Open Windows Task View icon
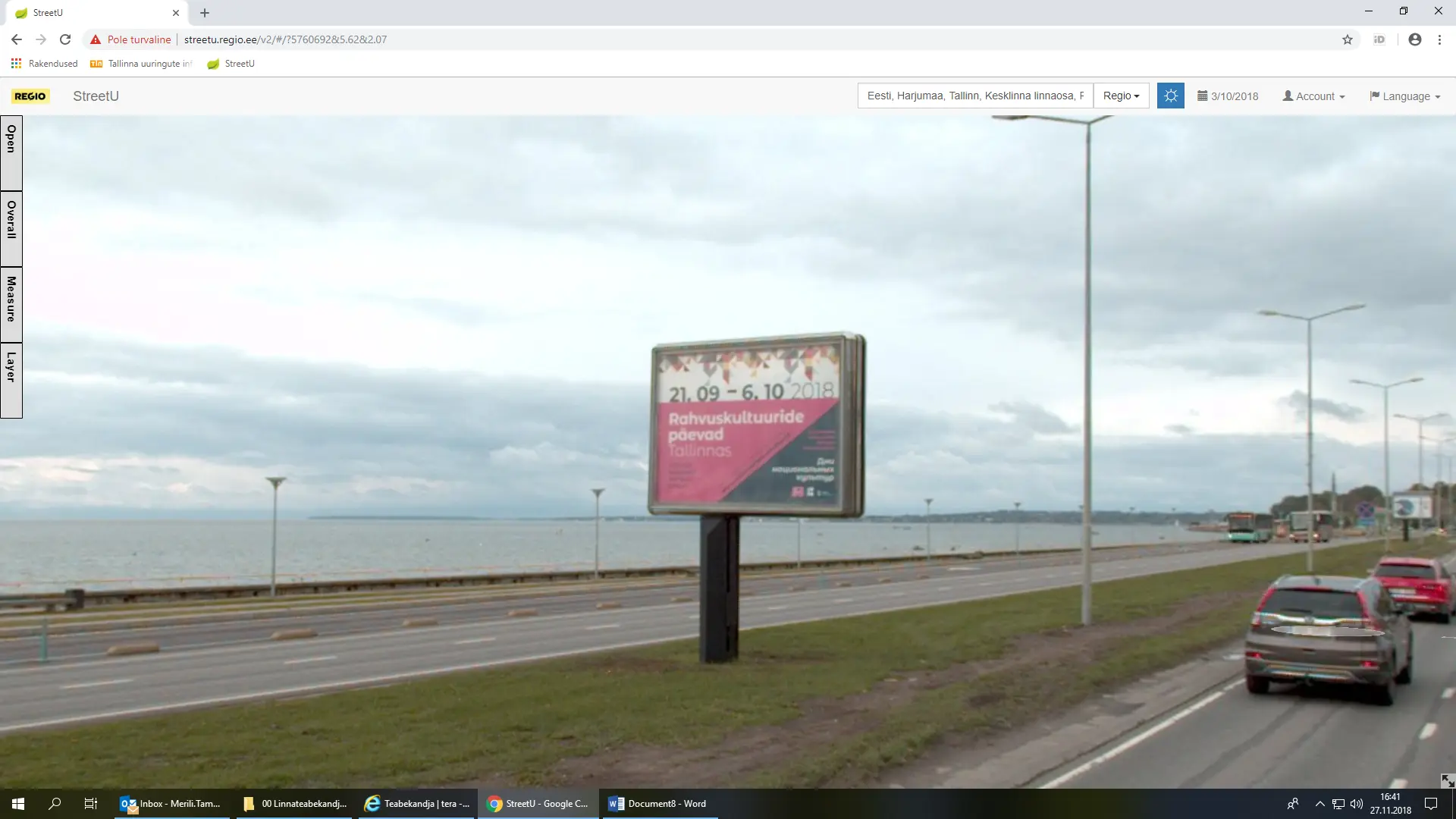 pos(90,804)
